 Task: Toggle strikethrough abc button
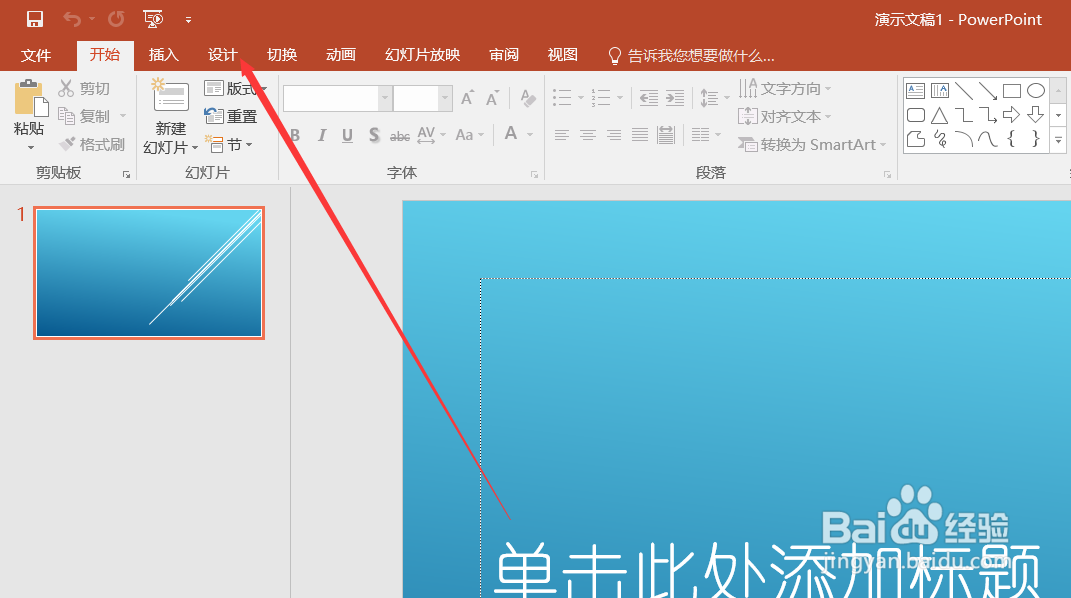pyautogui.click(x=400, y=136)
